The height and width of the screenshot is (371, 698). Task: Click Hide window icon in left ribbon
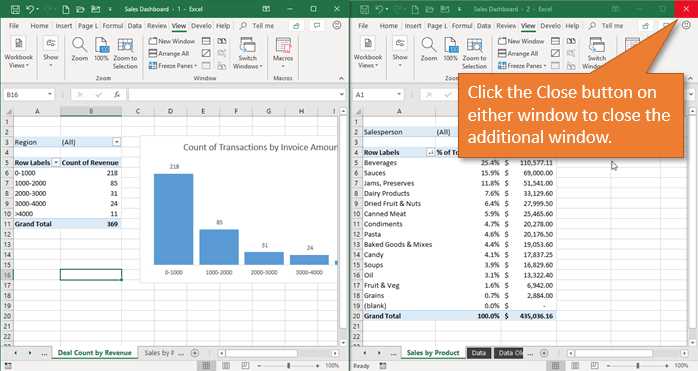tap(206, 53)
